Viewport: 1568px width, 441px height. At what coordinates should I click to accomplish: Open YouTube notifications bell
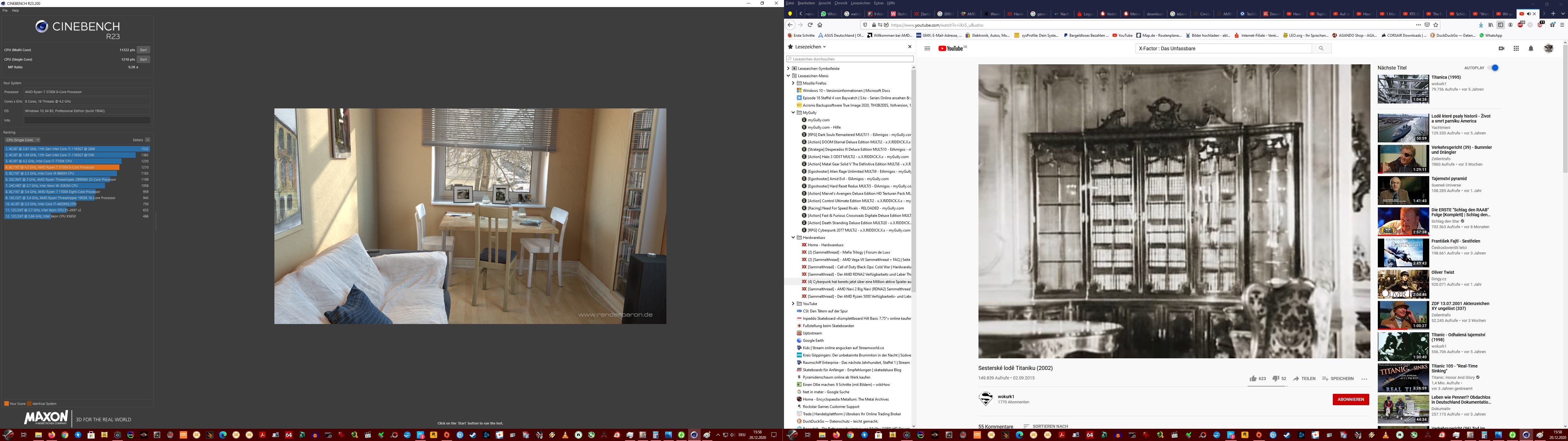point(1531,48)
